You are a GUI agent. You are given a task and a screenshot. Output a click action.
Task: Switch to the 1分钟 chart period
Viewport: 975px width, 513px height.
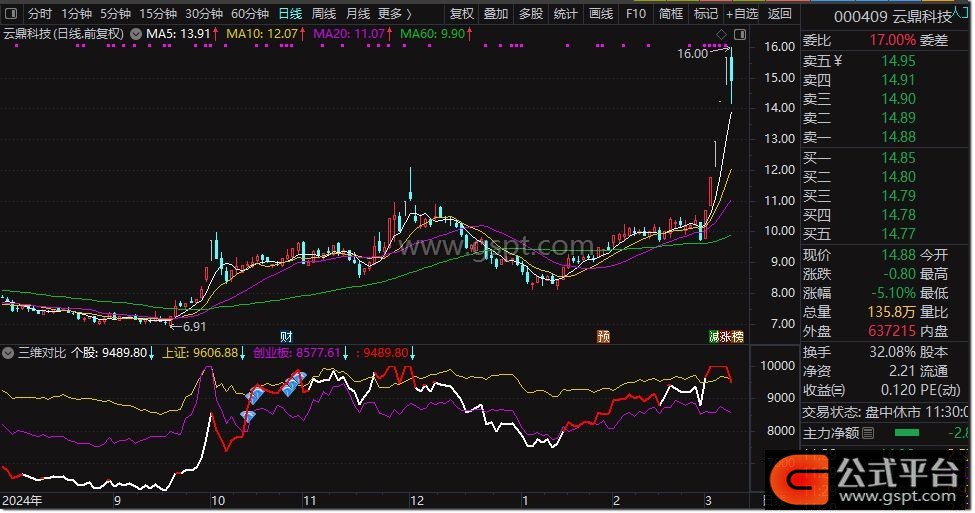(x=76, y=14)
